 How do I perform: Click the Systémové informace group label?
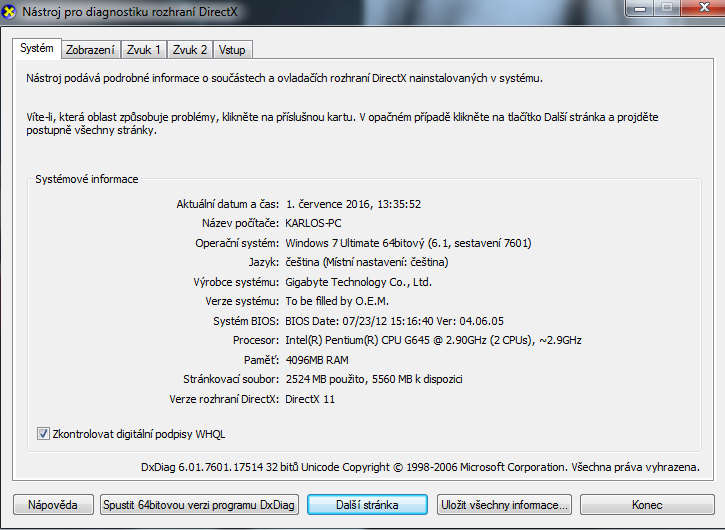pyautogui.click(x=86, y=179)
